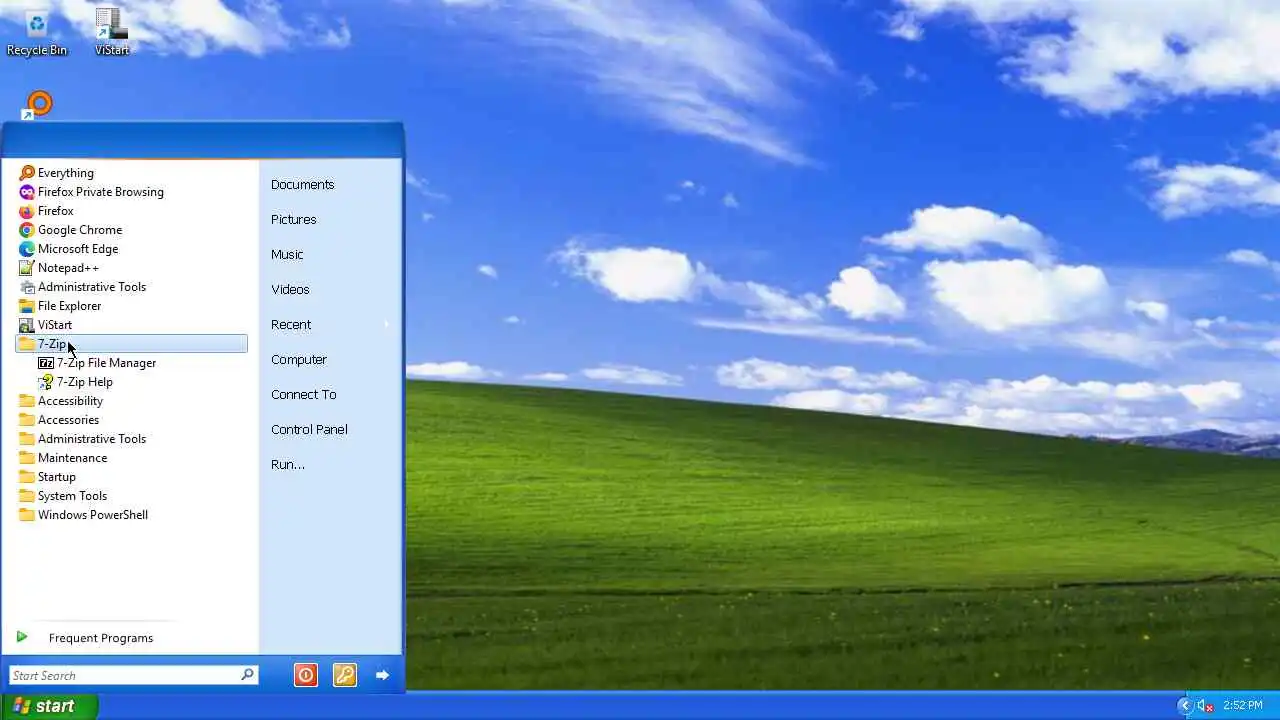Open Firefox Private Browsing
Image resolution: width=1280 pixels, height=720 pixels.
91,192
